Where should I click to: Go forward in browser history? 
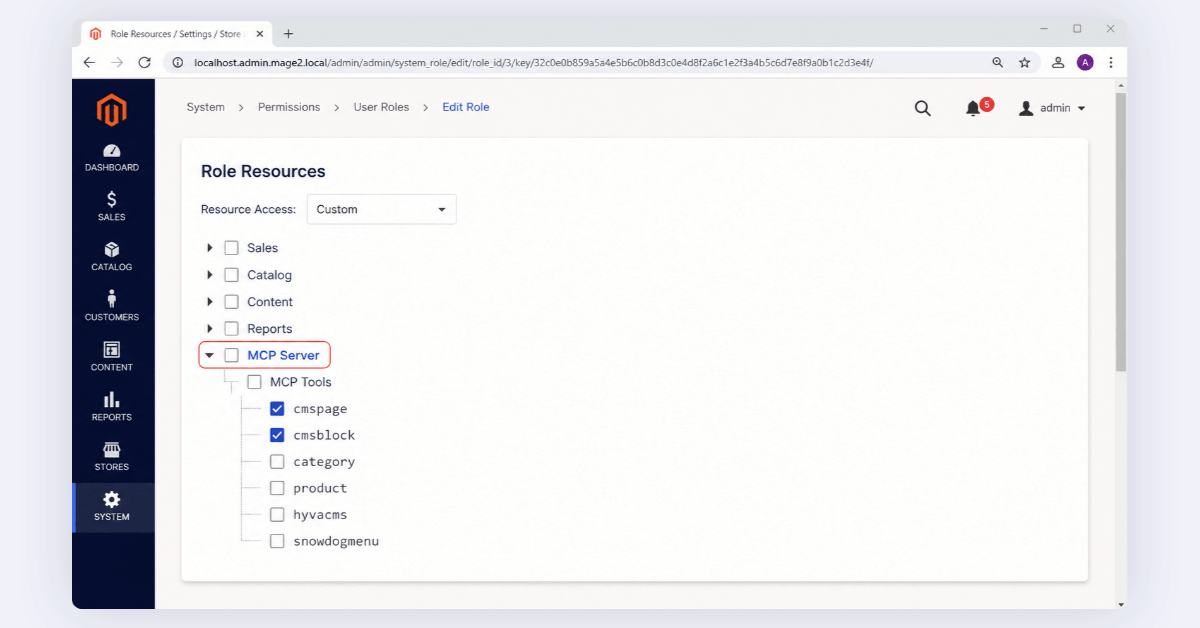pos(117,62)
